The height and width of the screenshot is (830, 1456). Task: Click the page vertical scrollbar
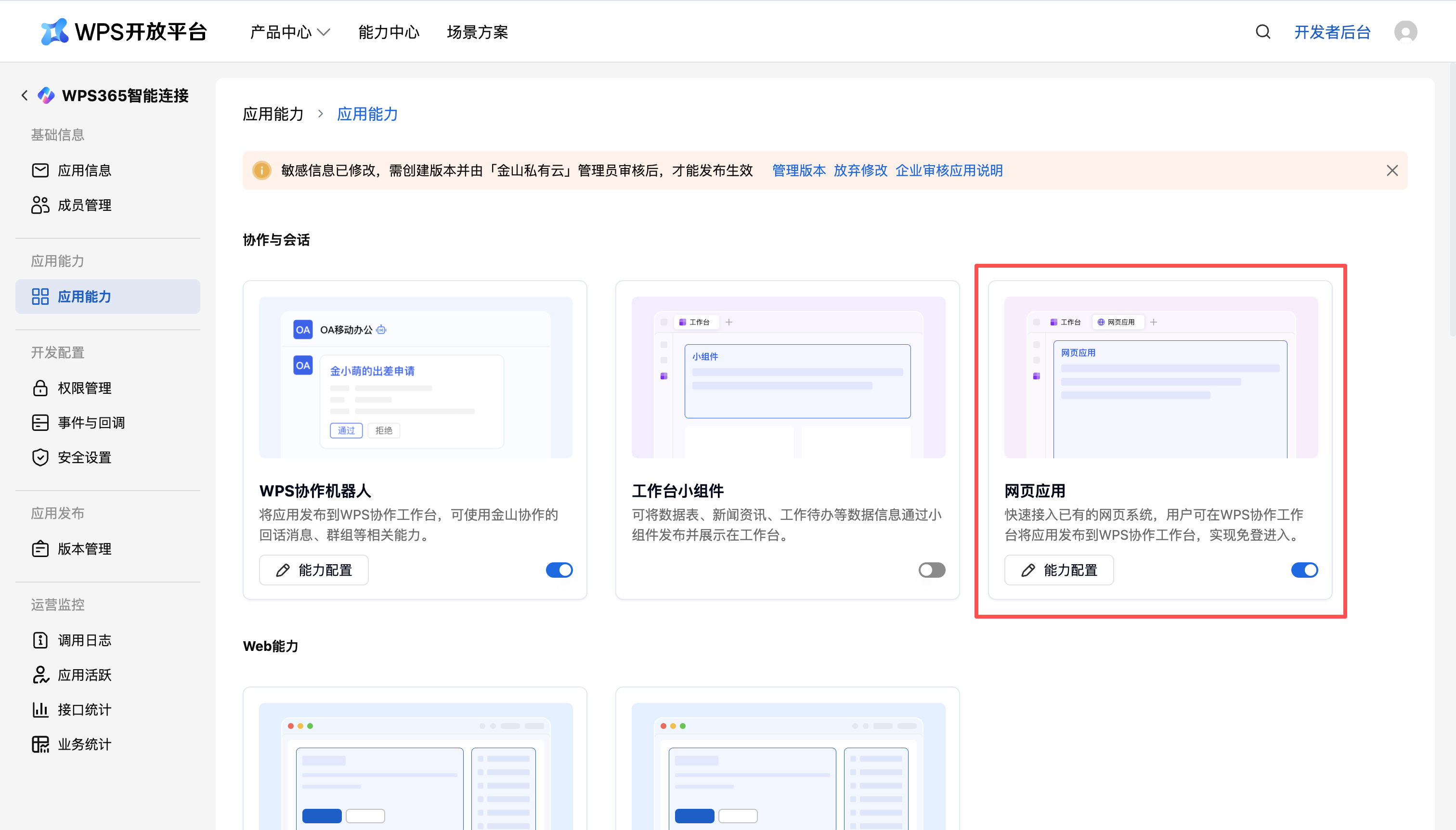point(1453,199)
